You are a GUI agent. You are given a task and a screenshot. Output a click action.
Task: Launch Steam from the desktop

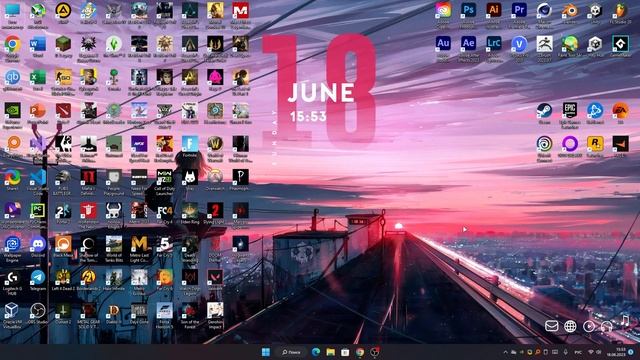point(544,110)
